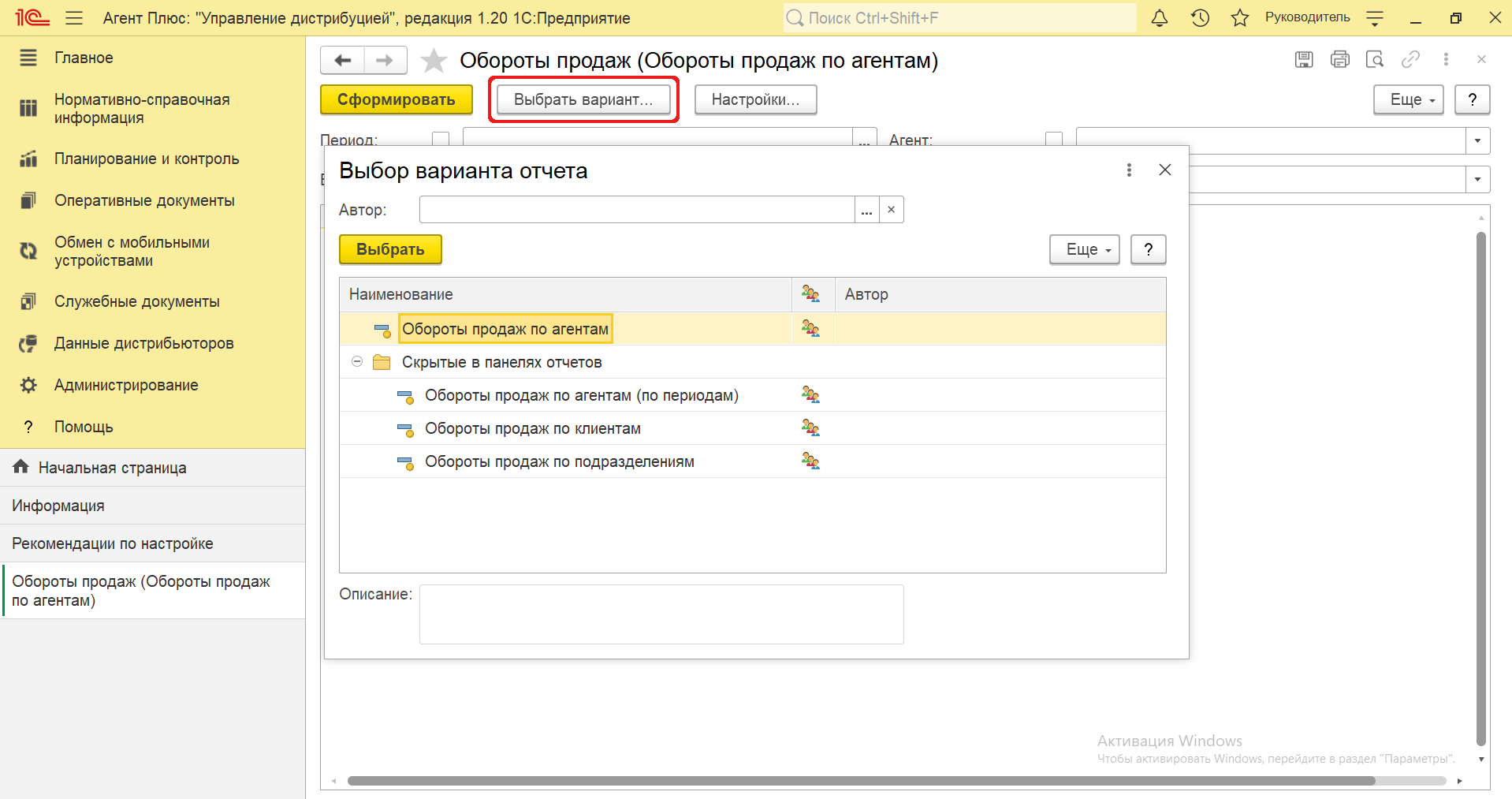
Task: Close the report tab with X
Action: coord(1481,59)
